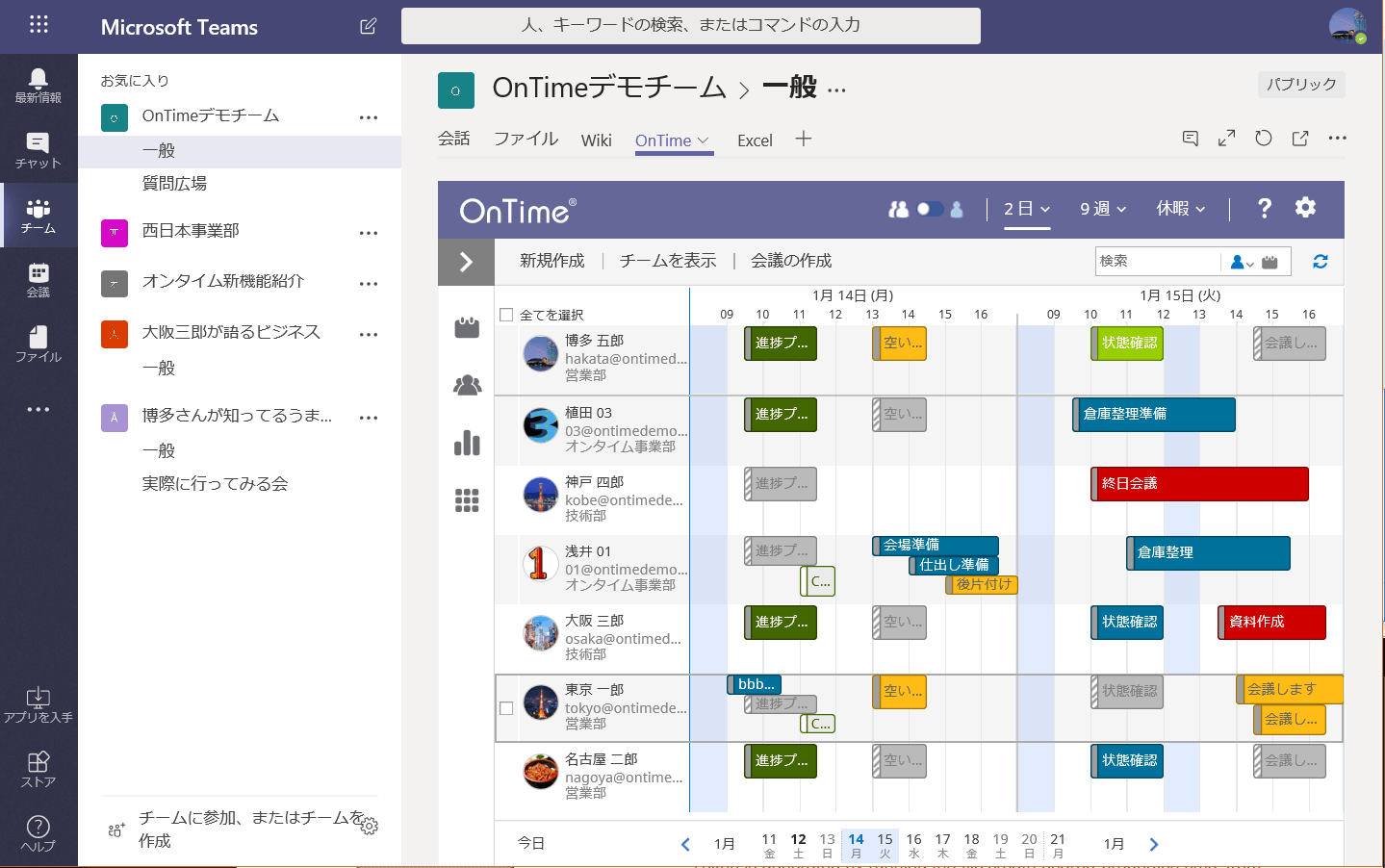Refresh the schedule with the blue refresh icon
The width and height of the screenshot is (1385, 868).
[1320, 261]
